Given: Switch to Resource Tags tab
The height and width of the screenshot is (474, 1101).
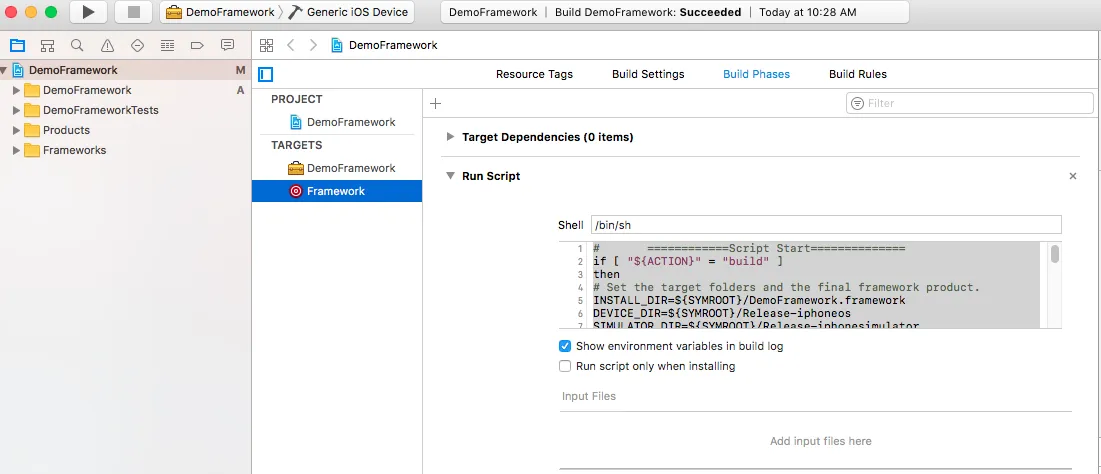Looking at the screenshot, I should point(534,74).
